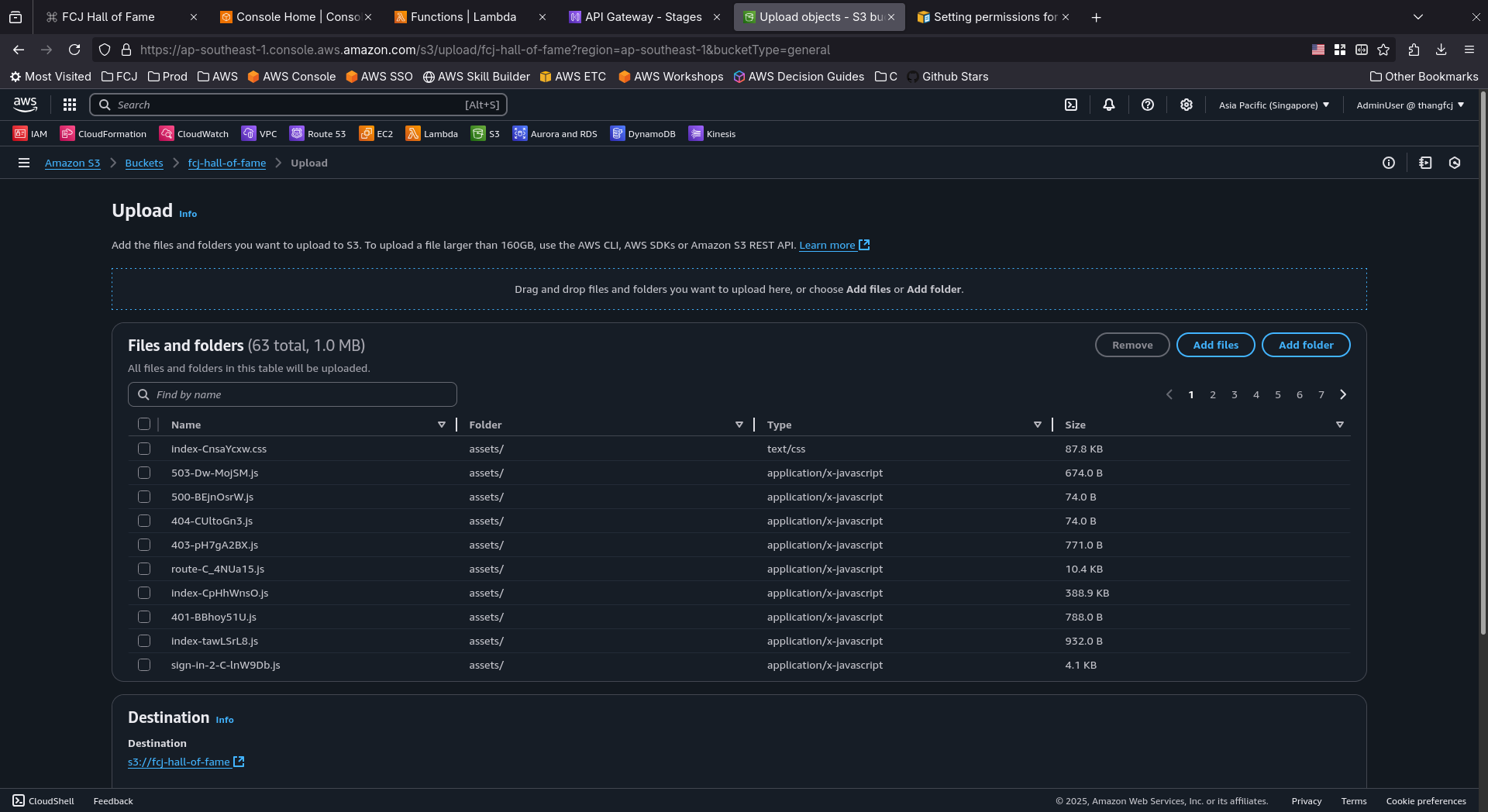The width and height of the screenshot is (1488, 812).
Task: Open the EC2 service shortcut
Action: click(376, 133)
